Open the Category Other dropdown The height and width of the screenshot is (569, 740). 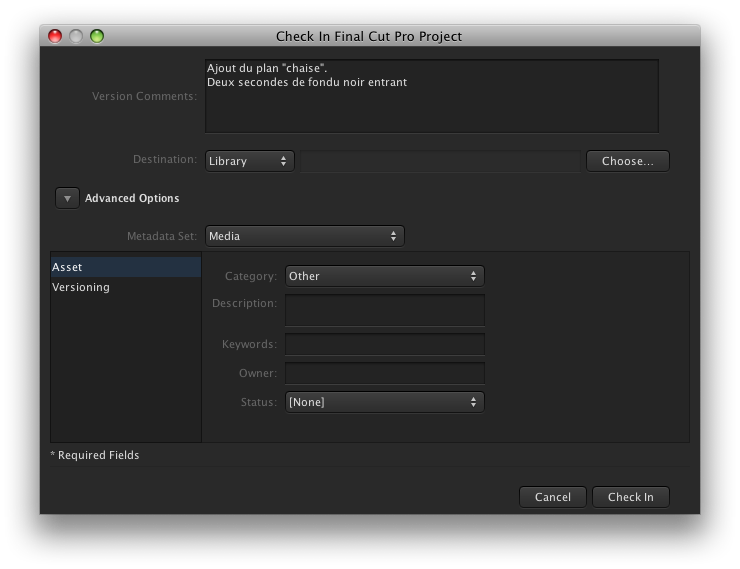[385, 276]
